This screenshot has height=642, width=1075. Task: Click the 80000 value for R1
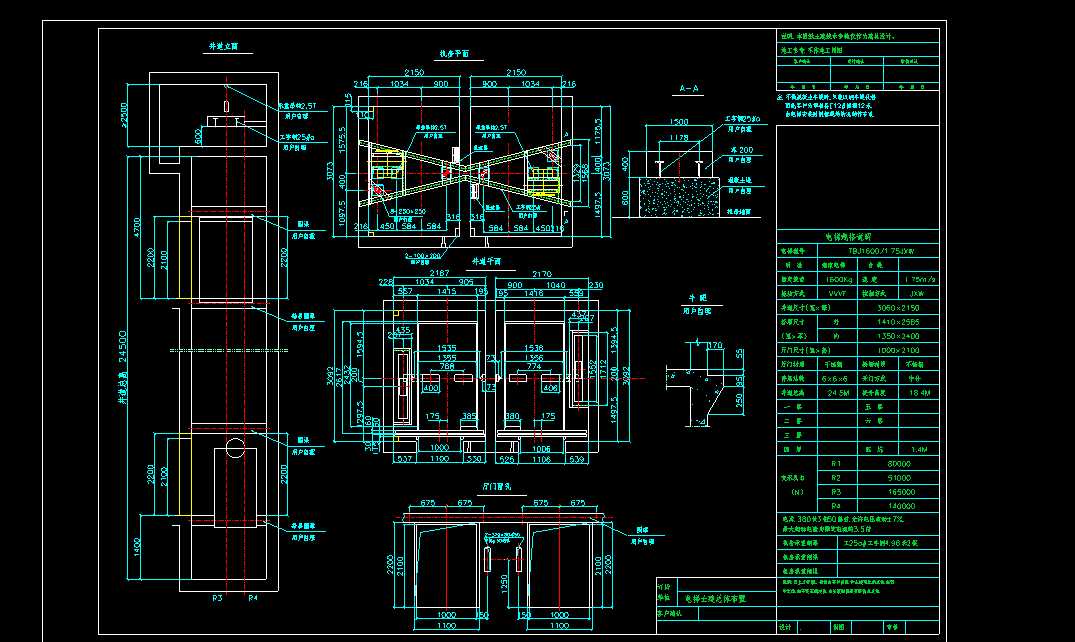click(x=899, y=464)
